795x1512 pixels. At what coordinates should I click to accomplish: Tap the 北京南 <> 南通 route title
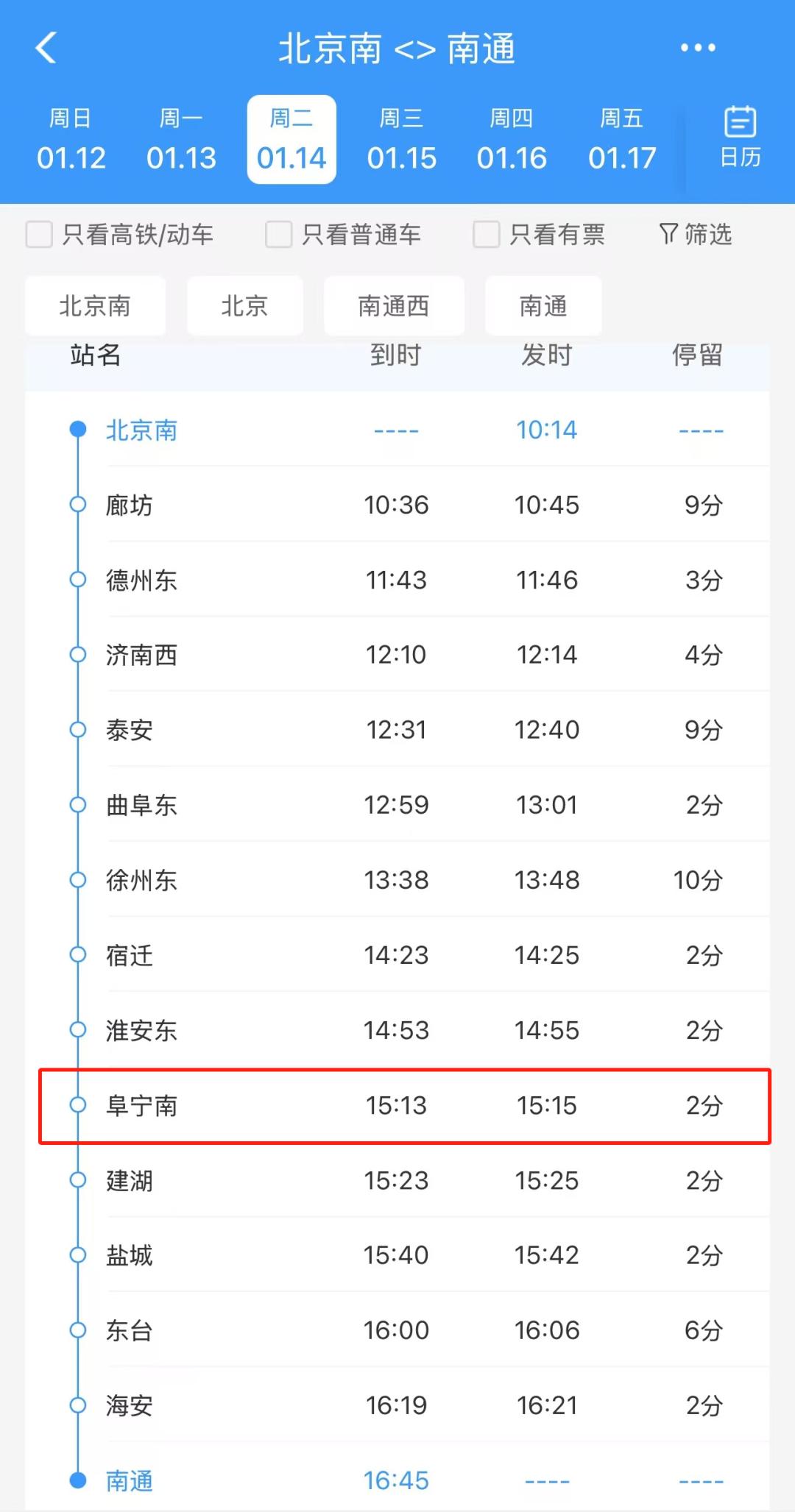pyautogui.click(x=397, y=49)
